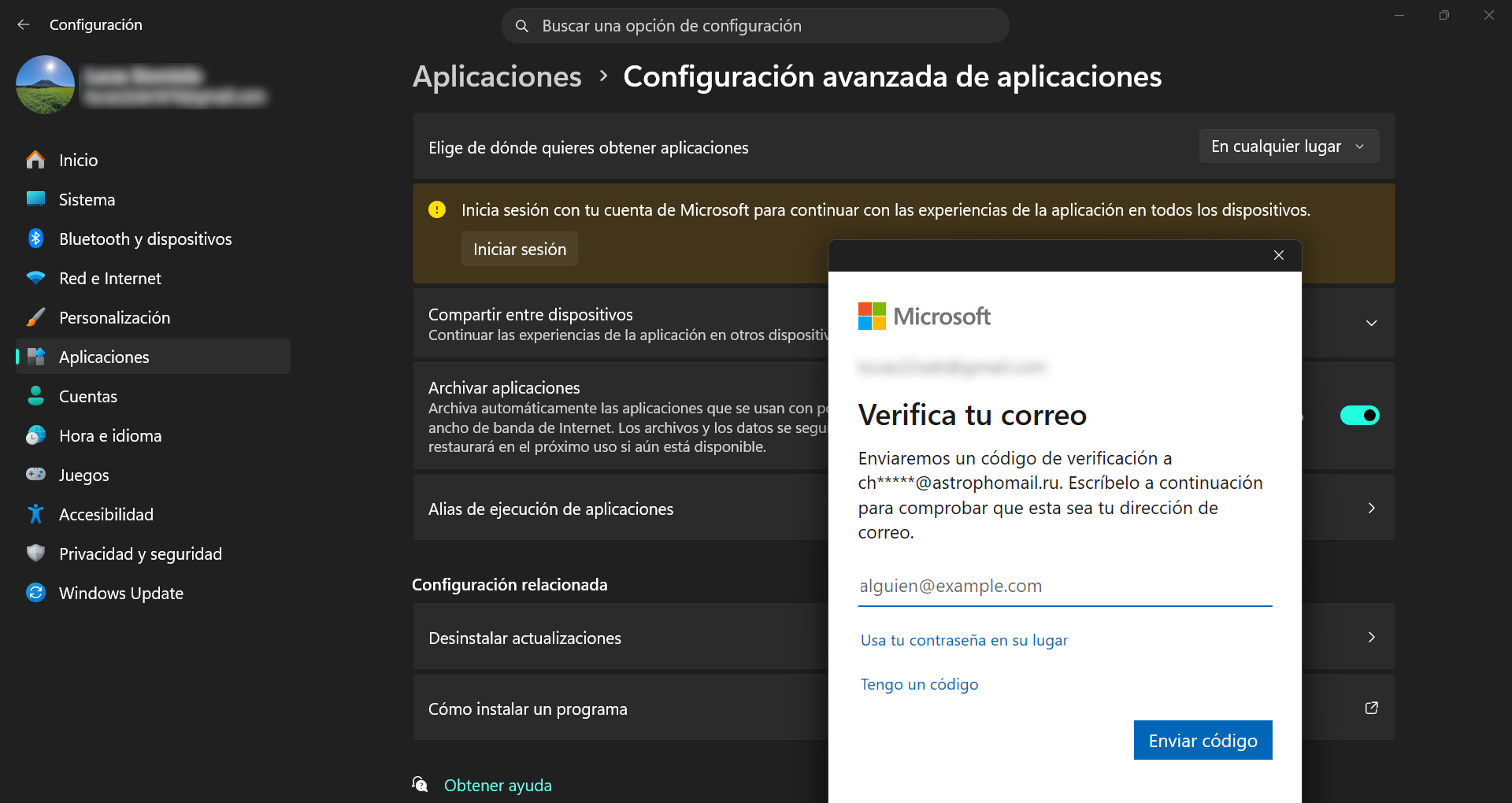
Task: Click the Obtener ayuda link
Action: [x=498, y=785]
